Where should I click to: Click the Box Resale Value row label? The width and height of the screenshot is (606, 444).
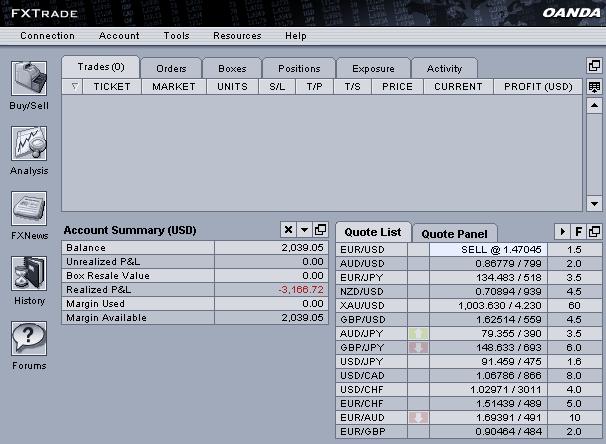tap(108, 276)
